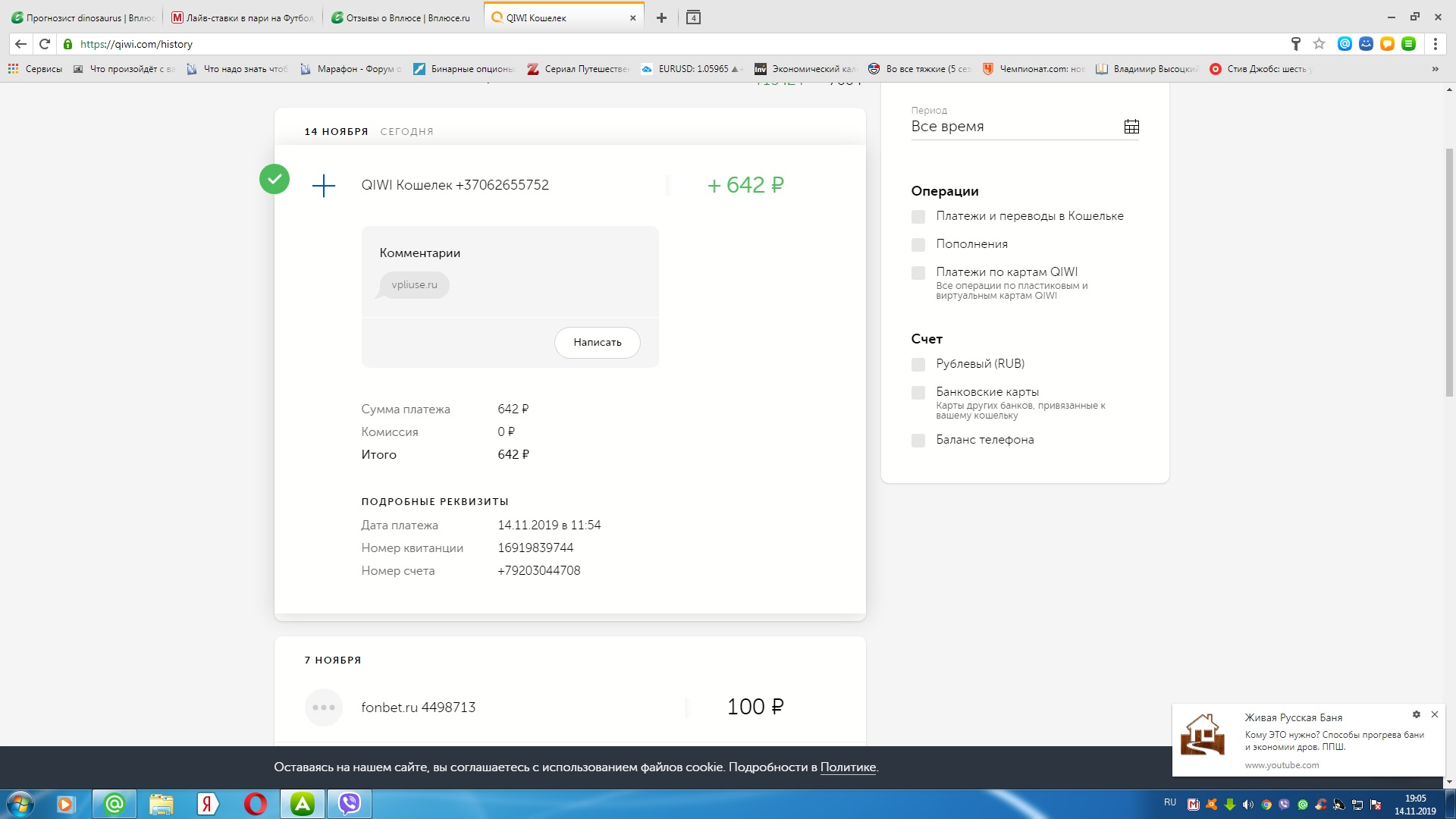Open Стив Джобс: шесть bookmark

(1260, 69)
